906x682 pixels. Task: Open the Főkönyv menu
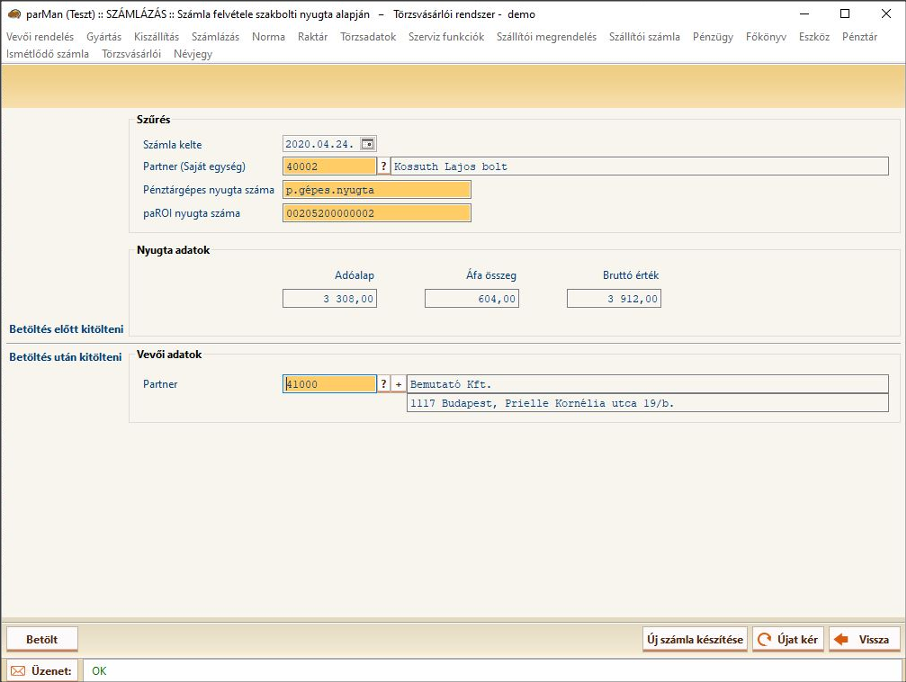pyautogui.click(x=766, y=36)
